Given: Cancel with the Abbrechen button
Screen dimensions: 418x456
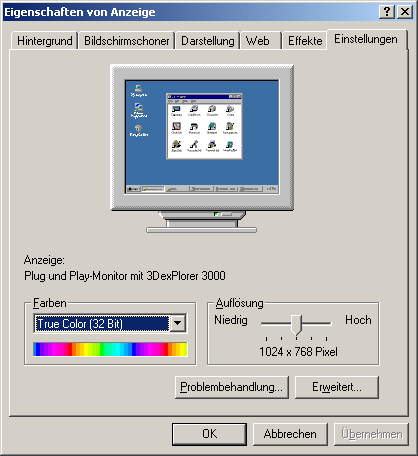Looking at the screenshot, I should (290, 434).
